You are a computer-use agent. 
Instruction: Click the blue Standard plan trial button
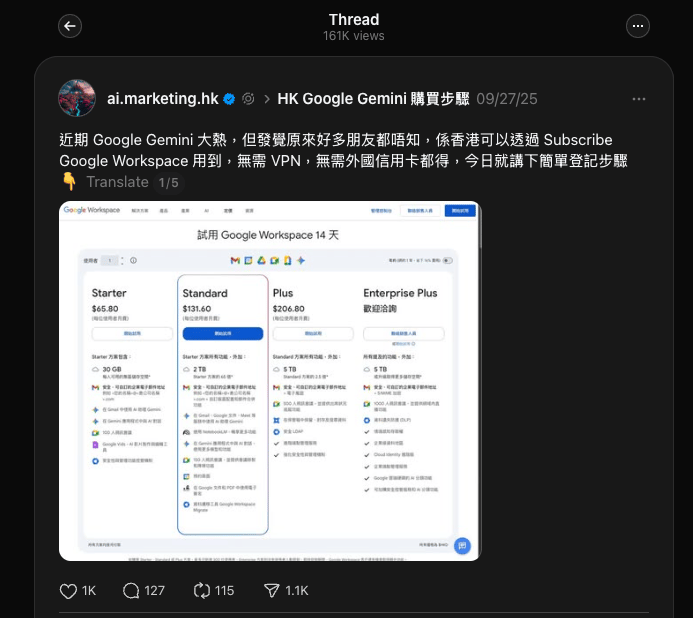click(x=223, y=334)
